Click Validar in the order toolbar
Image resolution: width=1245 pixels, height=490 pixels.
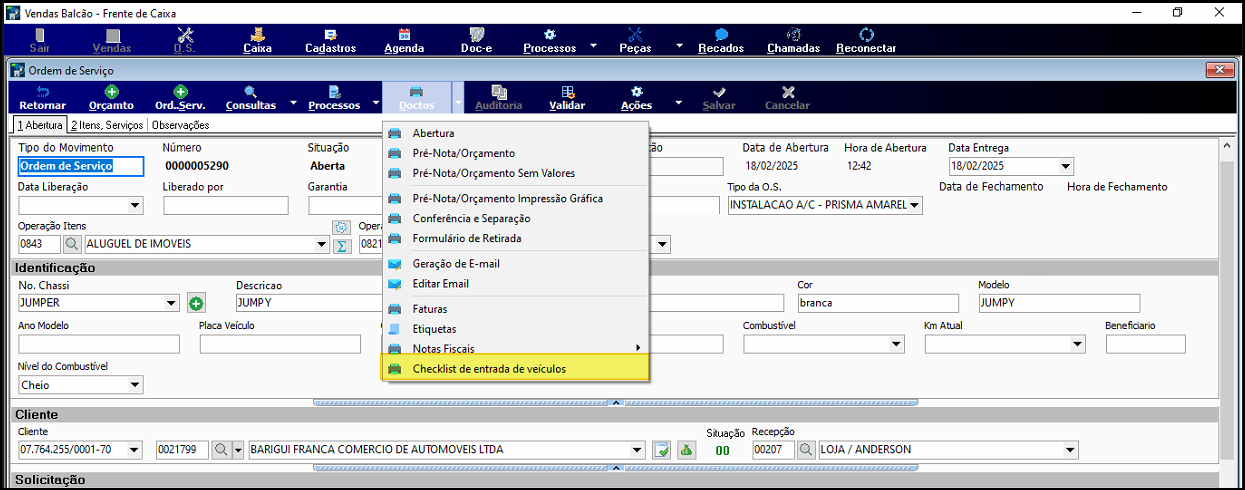[567, 98]
